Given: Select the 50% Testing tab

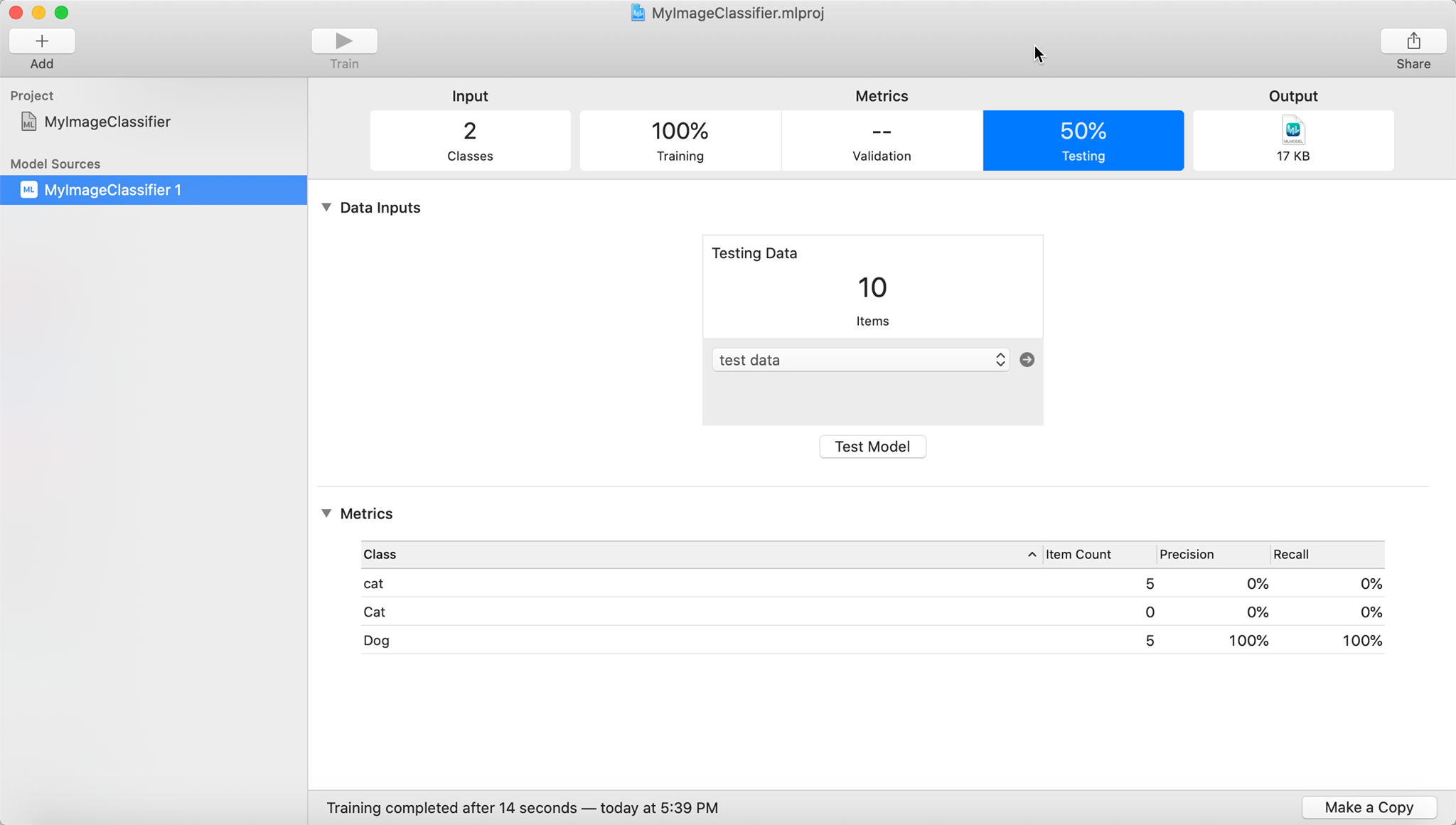Looking at the screenshot, I should click(x=1083, y=140).
